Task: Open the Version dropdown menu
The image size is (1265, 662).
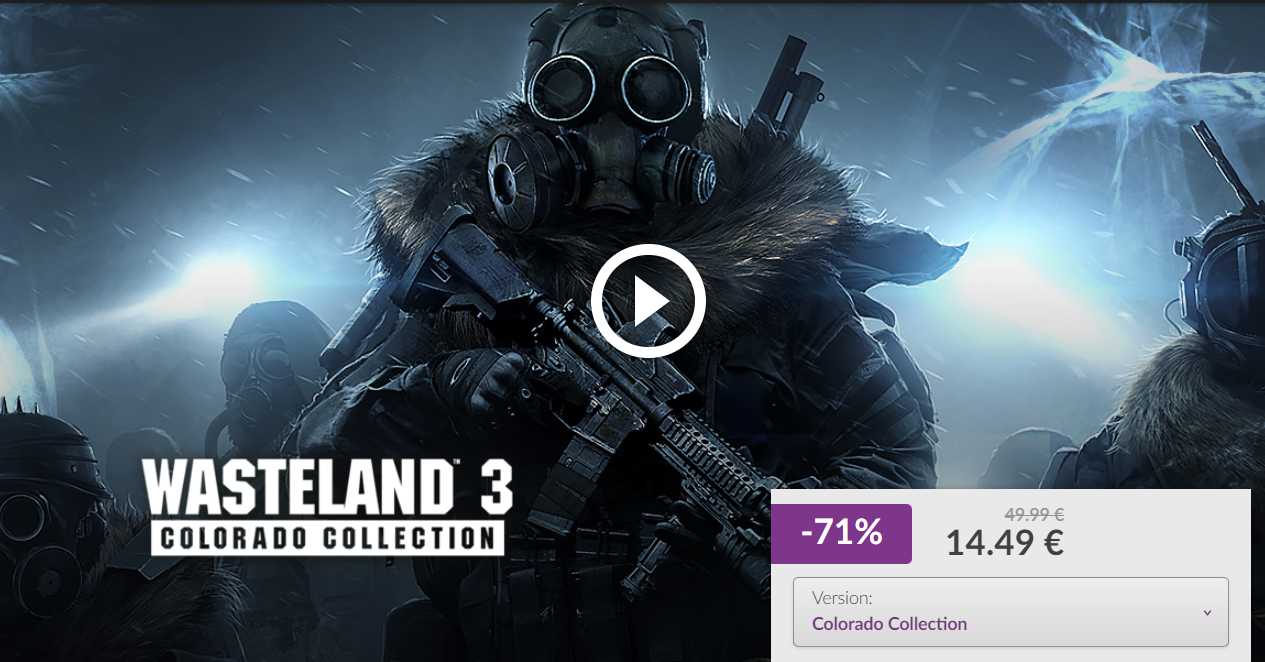Action: click(1010, 611)
